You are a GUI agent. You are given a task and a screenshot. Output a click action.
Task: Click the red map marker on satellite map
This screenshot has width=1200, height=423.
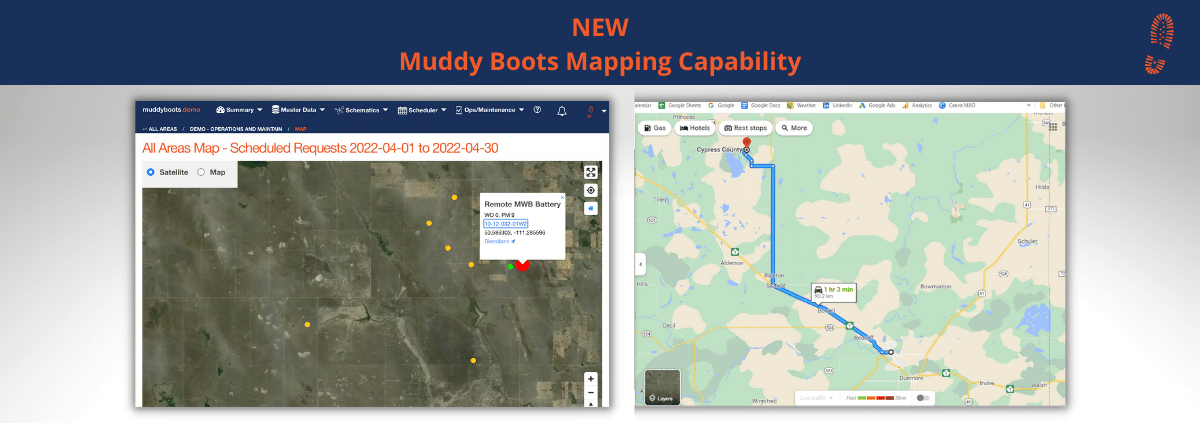tap(521, 266)
